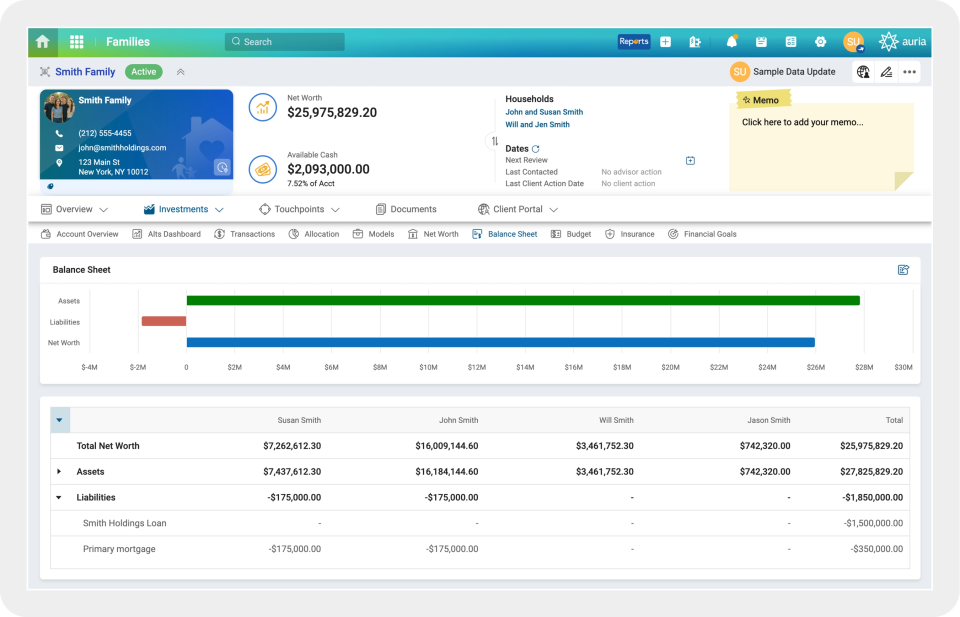Open the table column dropdown arrow
This screenshot has height=617, width=960.
coord(59,420)
